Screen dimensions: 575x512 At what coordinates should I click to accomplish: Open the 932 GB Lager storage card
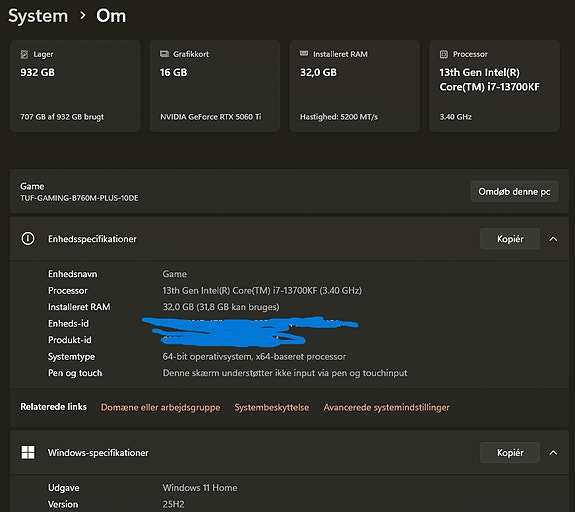pyautogui.click(x=75, y=86)
